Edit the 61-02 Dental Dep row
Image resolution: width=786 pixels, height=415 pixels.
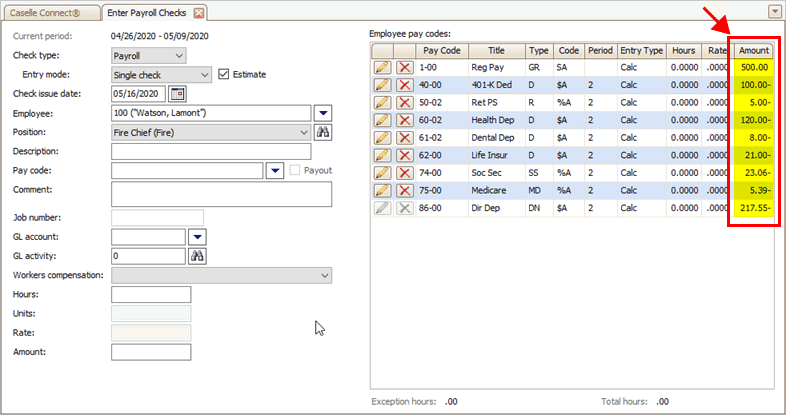pos(382,137)
